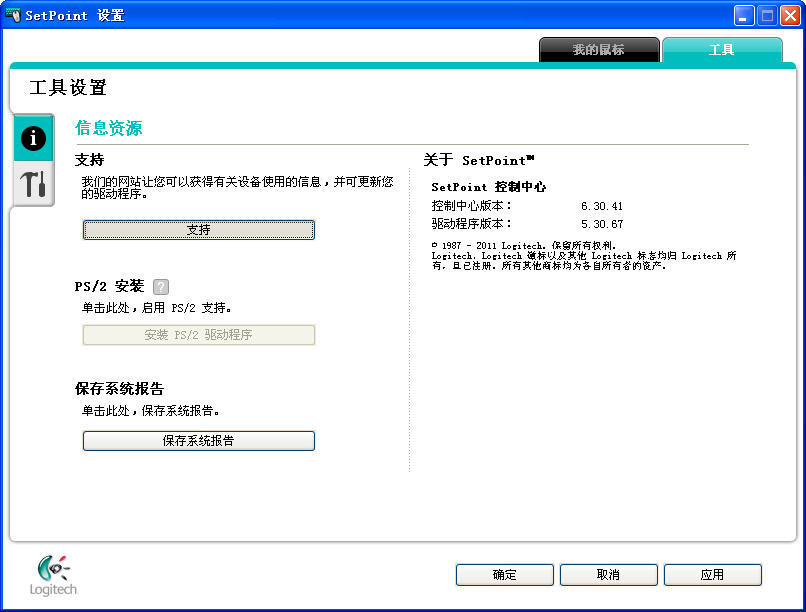This screenshot has width=806, height=612.
Task: Click the Logitech copyright notice text
Action: [584, 255]
